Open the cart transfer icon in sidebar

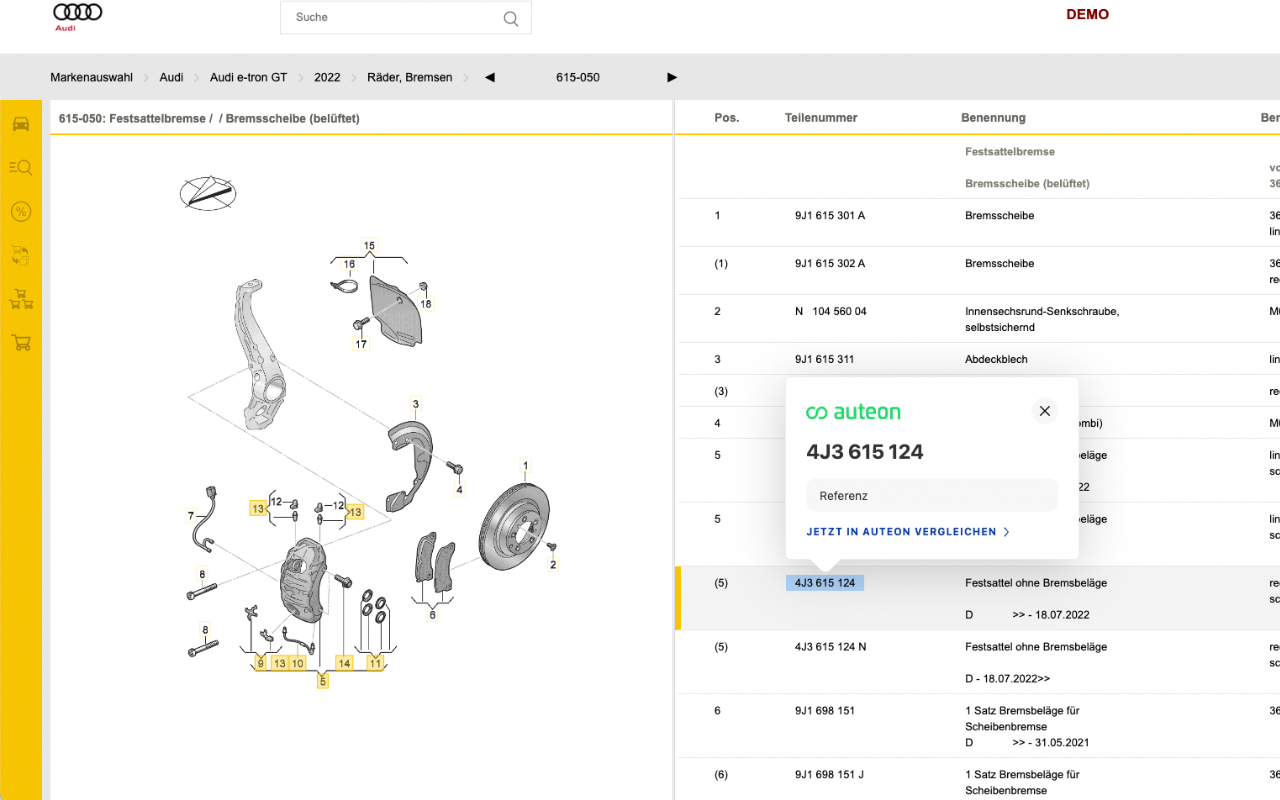pos(21,255)
